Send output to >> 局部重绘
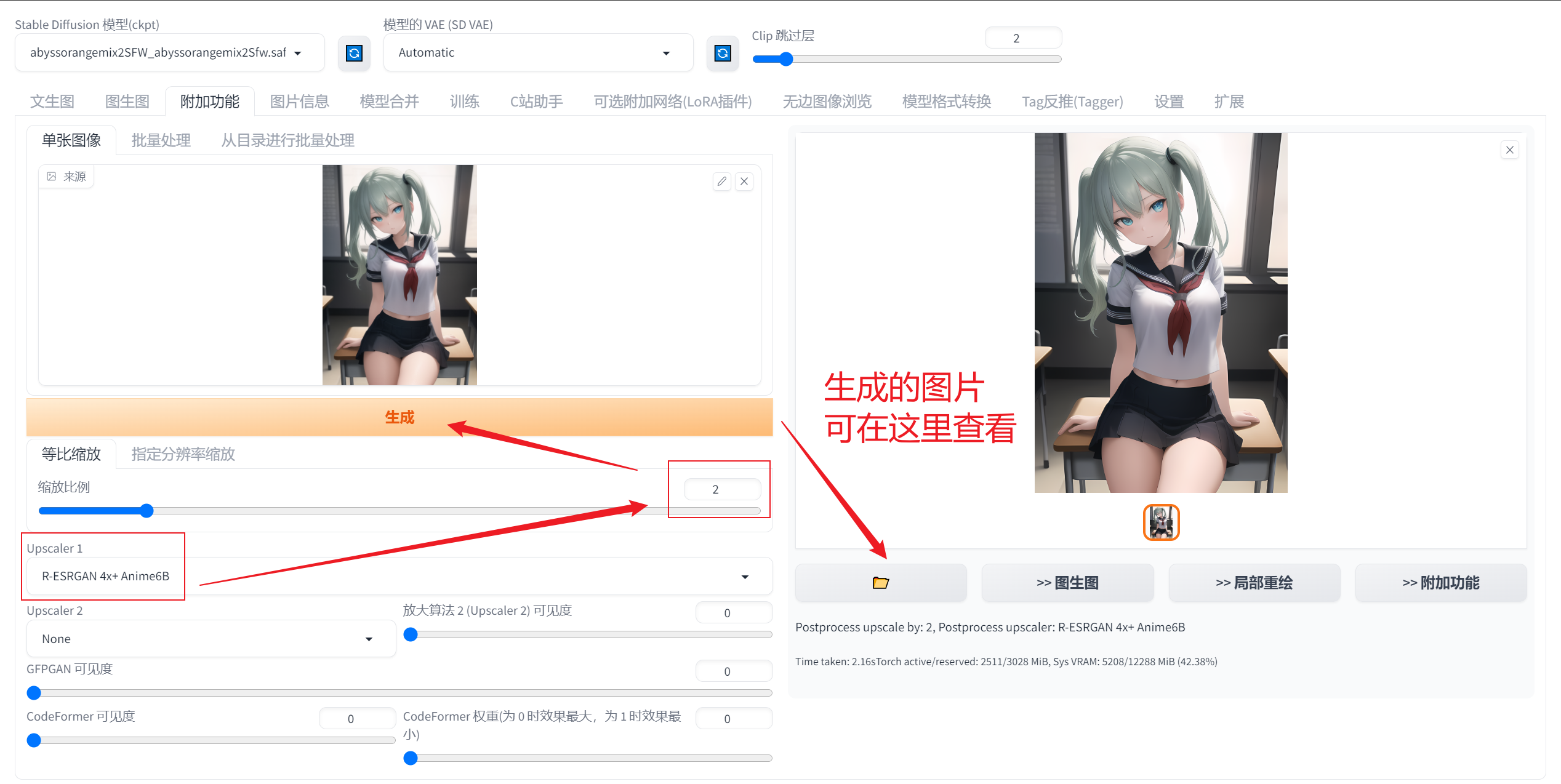1561x784 pixels. 1254,582
